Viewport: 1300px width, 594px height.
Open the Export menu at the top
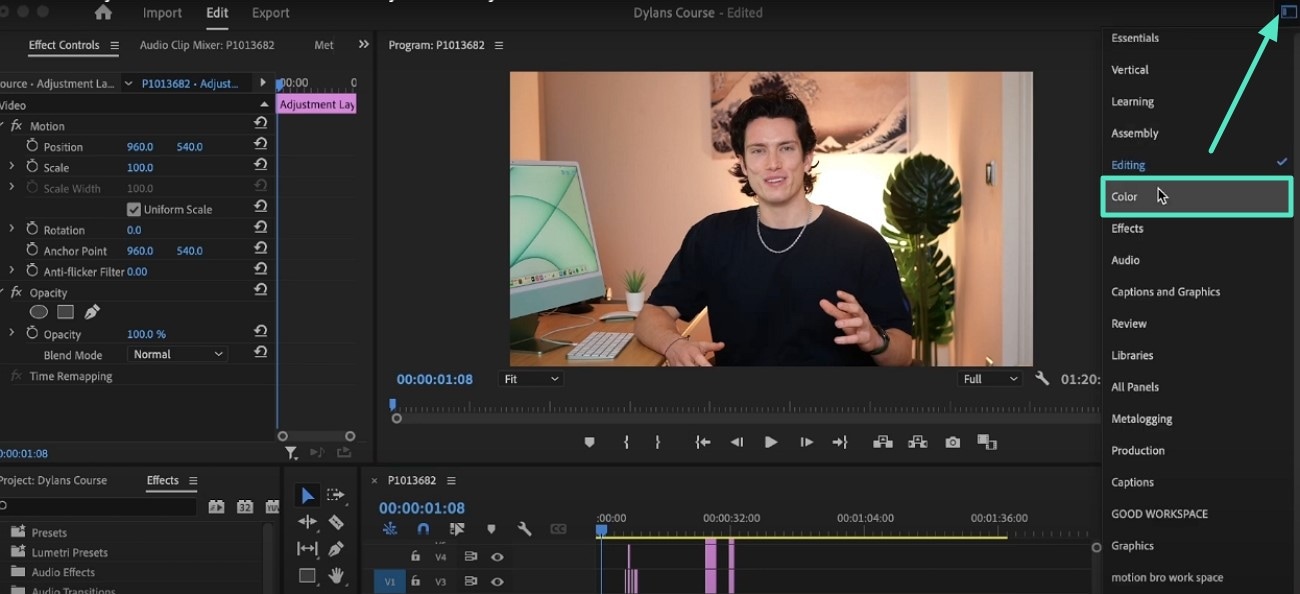pos(270,13)
